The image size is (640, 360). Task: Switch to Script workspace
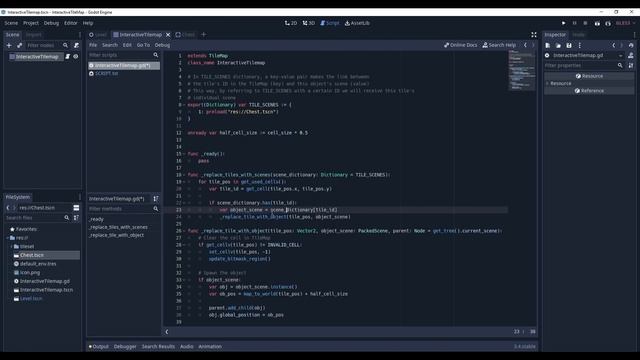[x=330, y=23]
